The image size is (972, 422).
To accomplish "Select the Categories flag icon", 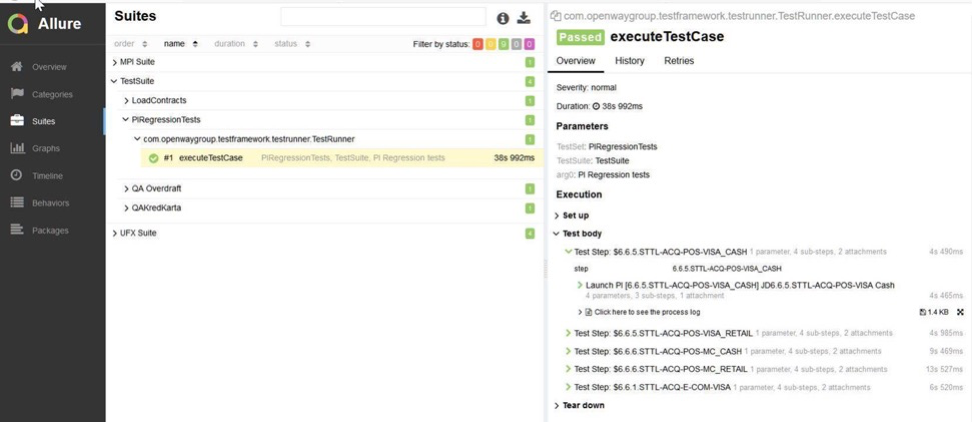I will tap(17, 94).
